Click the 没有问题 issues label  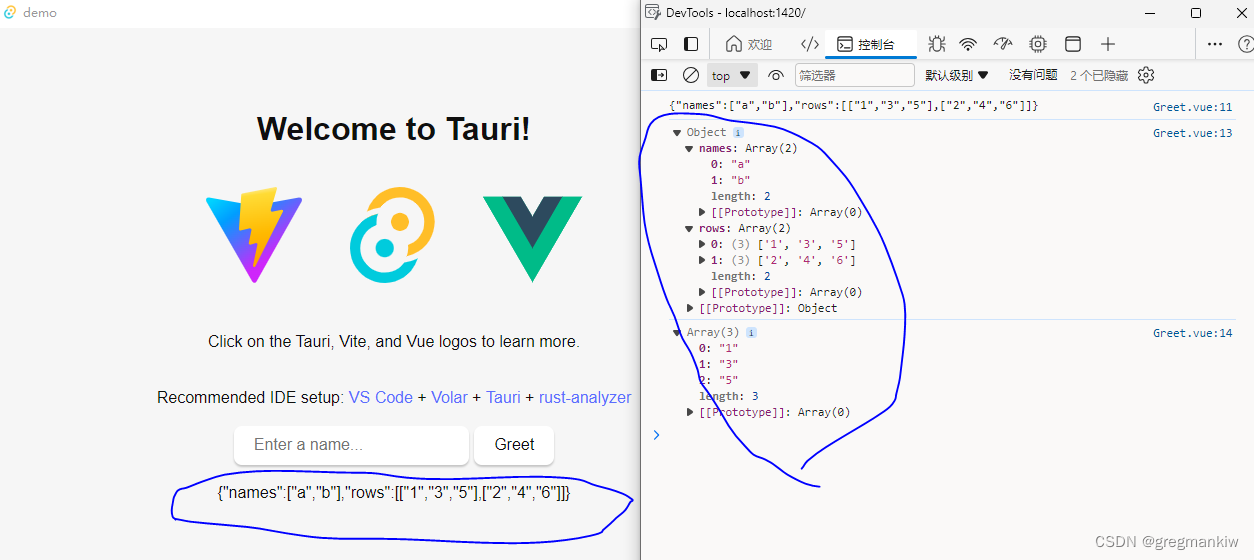[x=1033, y=75]
